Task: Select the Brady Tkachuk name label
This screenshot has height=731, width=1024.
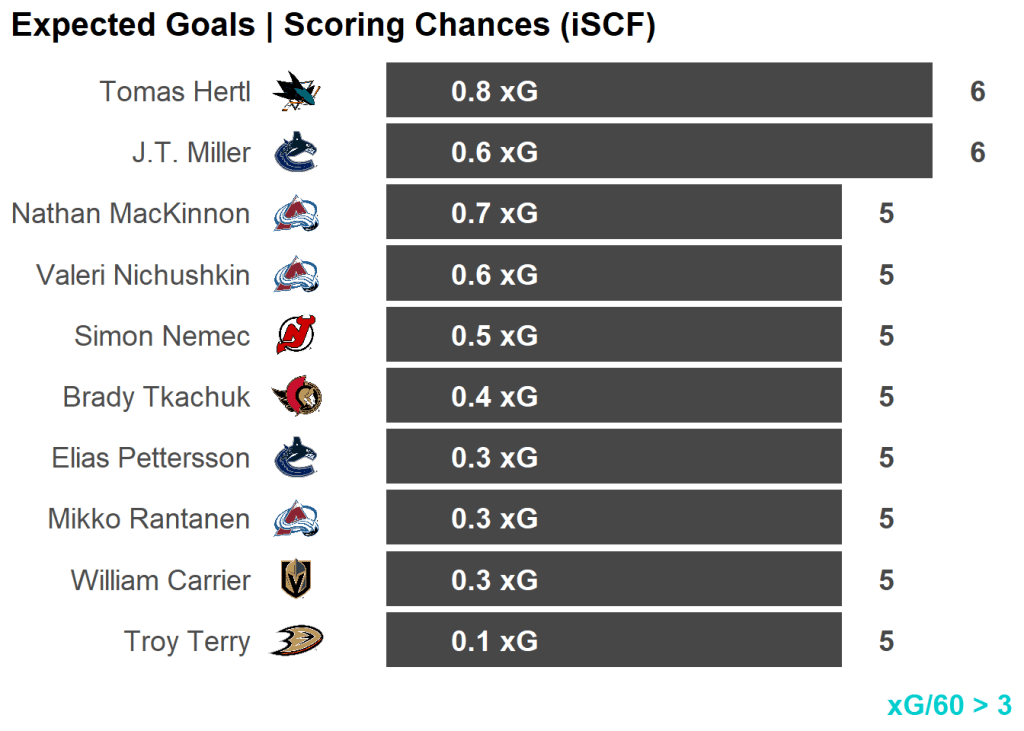Action: point(156,397)
